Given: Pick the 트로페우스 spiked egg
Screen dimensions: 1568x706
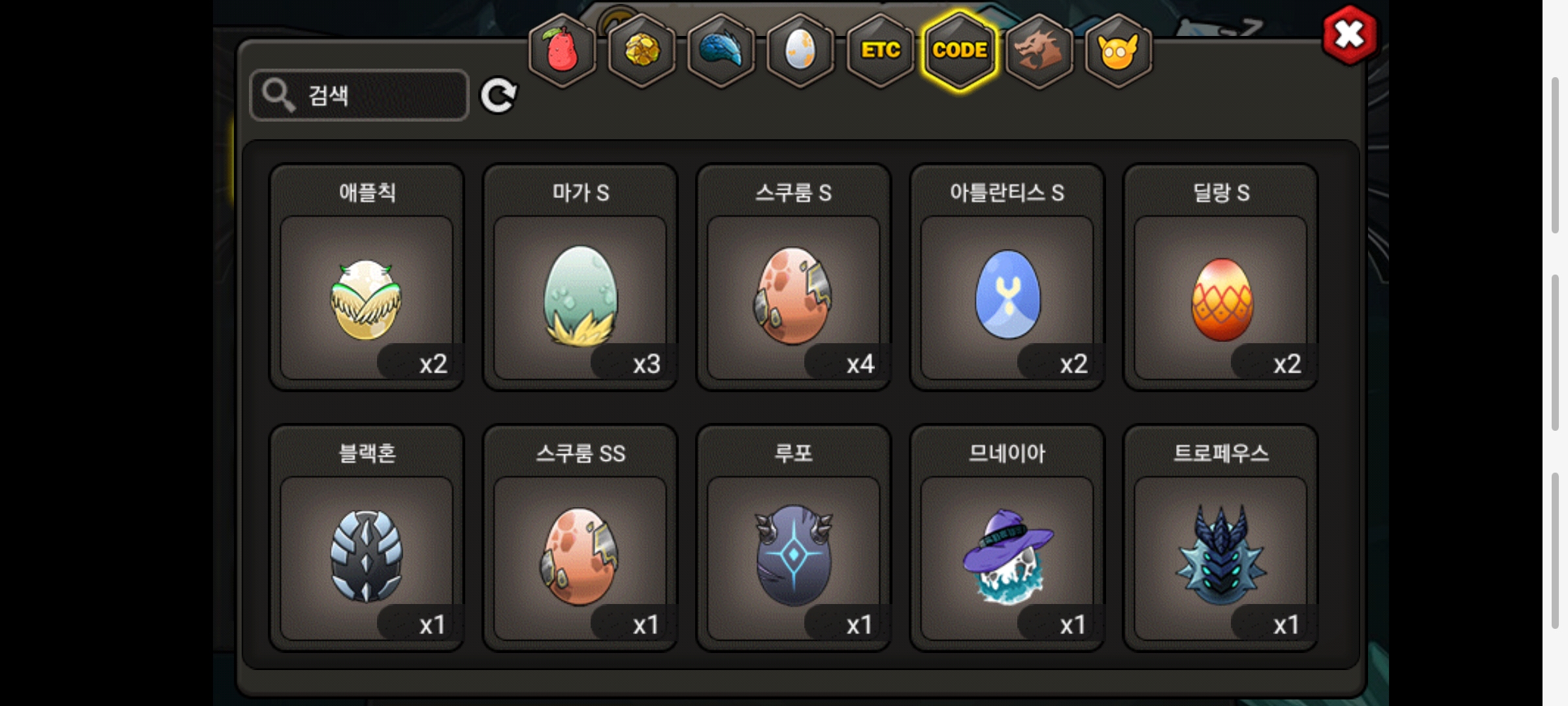Looking at the screenshot, I should point(1220,538).
